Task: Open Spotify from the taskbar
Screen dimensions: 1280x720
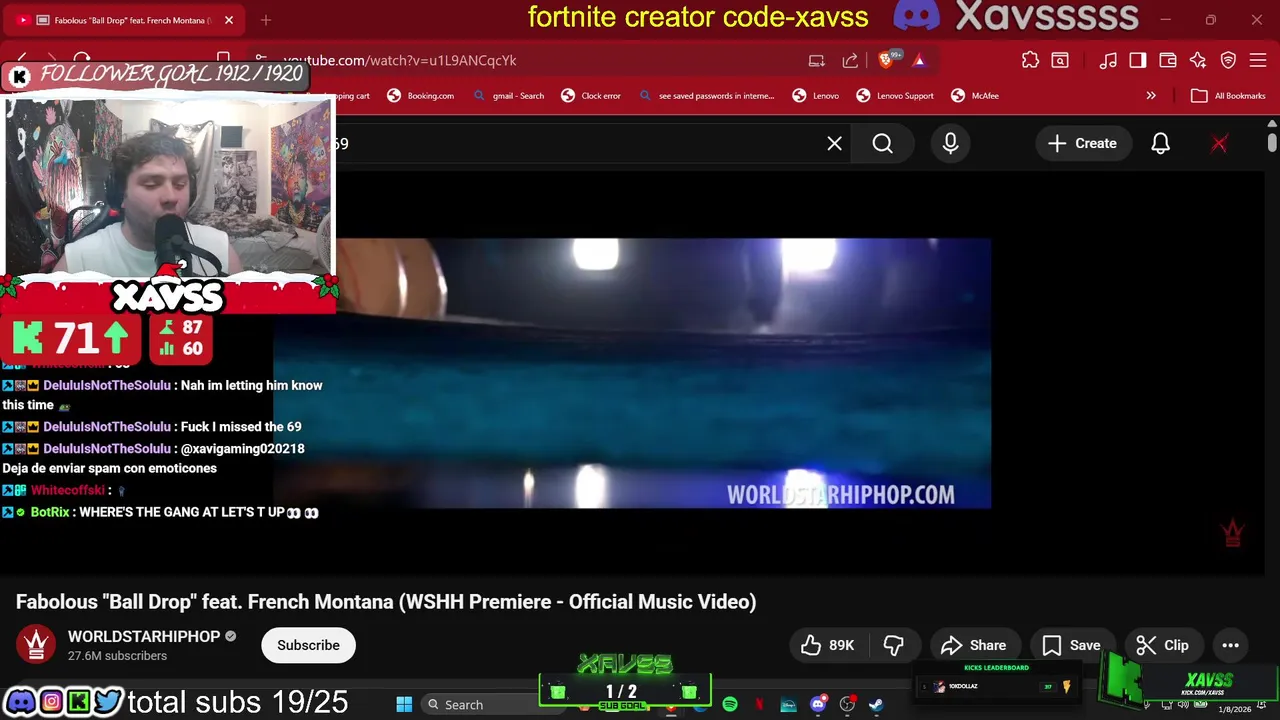Action: point(730,705)
